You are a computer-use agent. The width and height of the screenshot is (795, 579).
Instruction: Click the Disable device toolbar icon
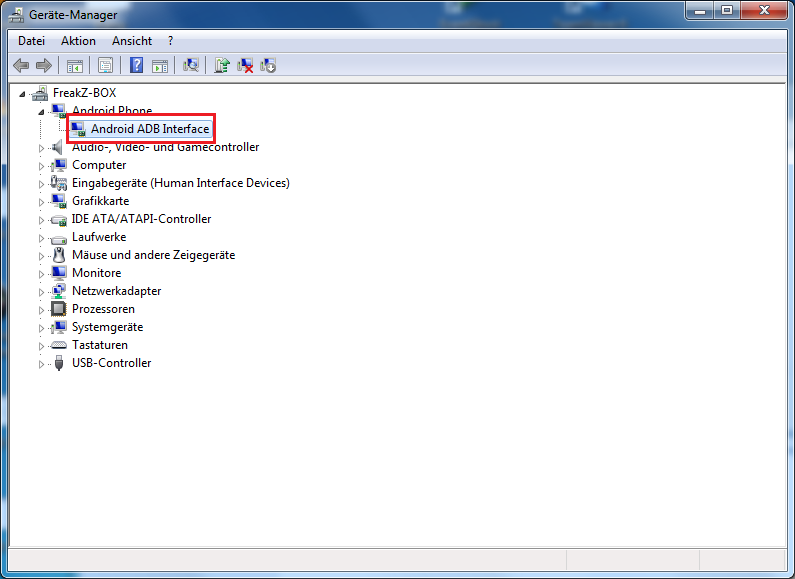pyautogui.click(x=268, y=65)
